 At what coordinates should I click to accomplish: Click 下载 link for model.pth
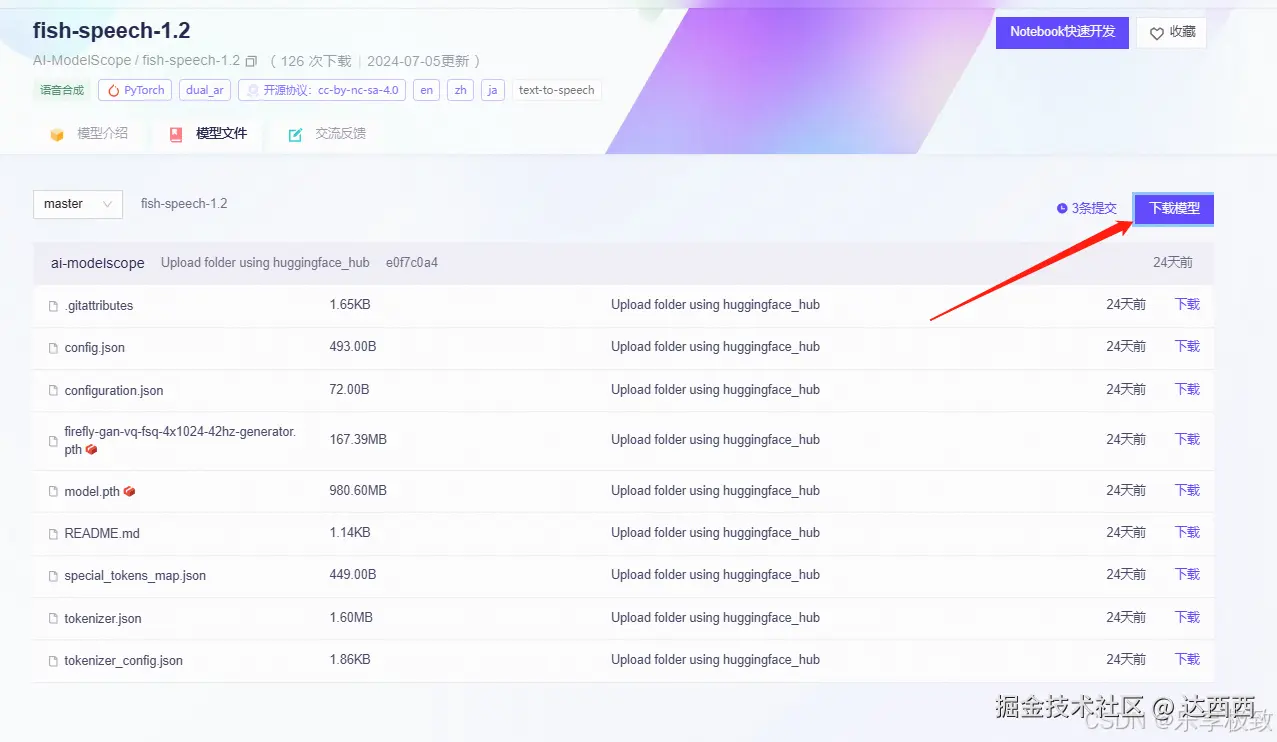[x=1187, y=490]
